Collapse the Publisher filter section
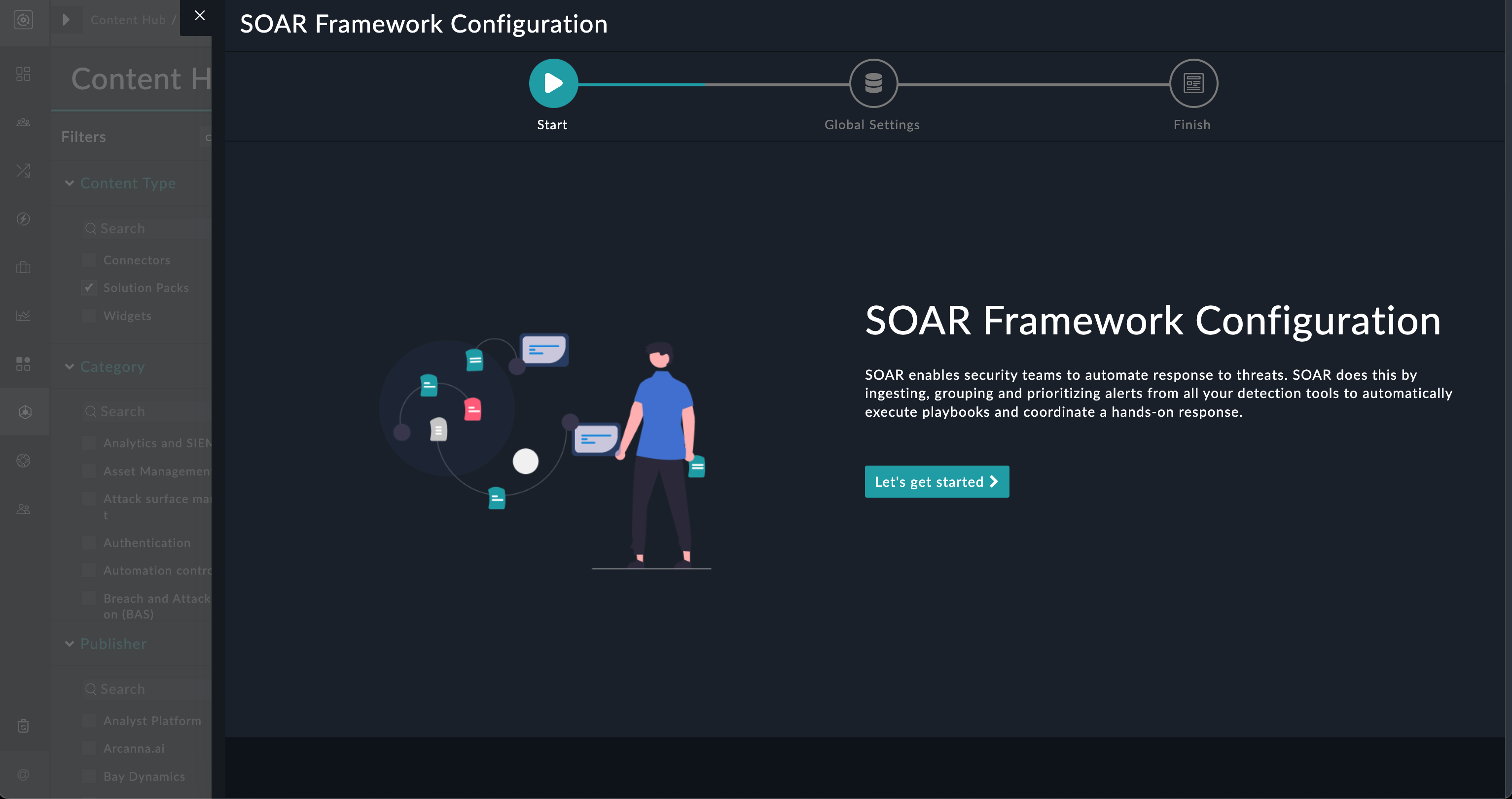This screenshot has height=799, width=1512. [x=69, y=644]
